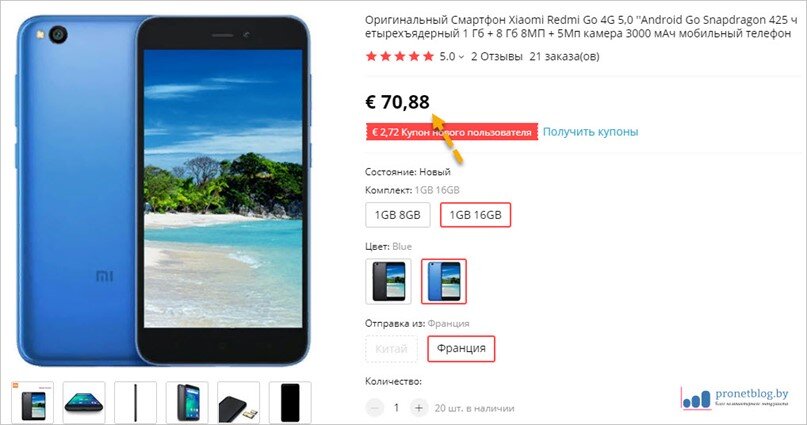Click the red new user coupon badge

coord(452,132)
